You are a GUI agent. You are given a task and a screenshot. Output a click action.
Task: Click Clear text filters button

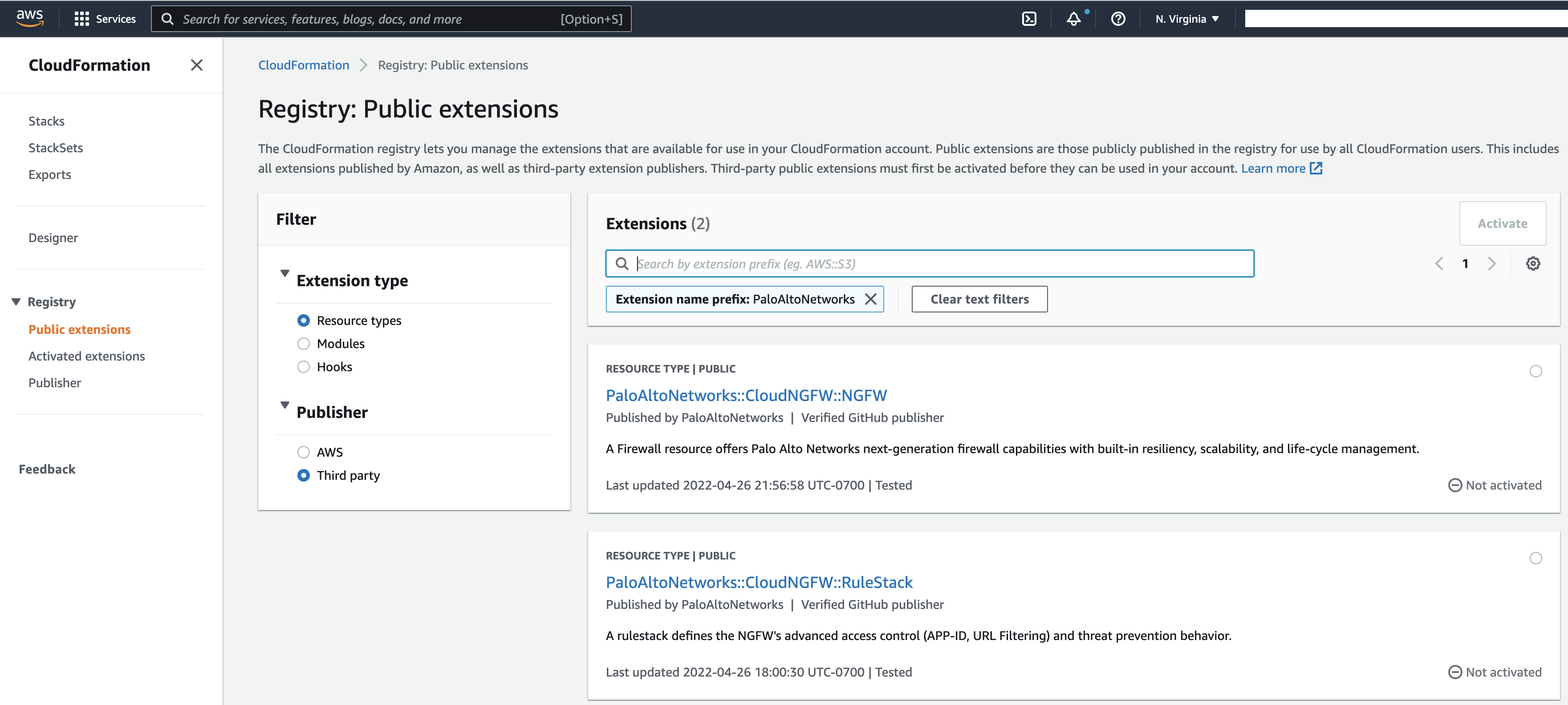tap(979, 299)
